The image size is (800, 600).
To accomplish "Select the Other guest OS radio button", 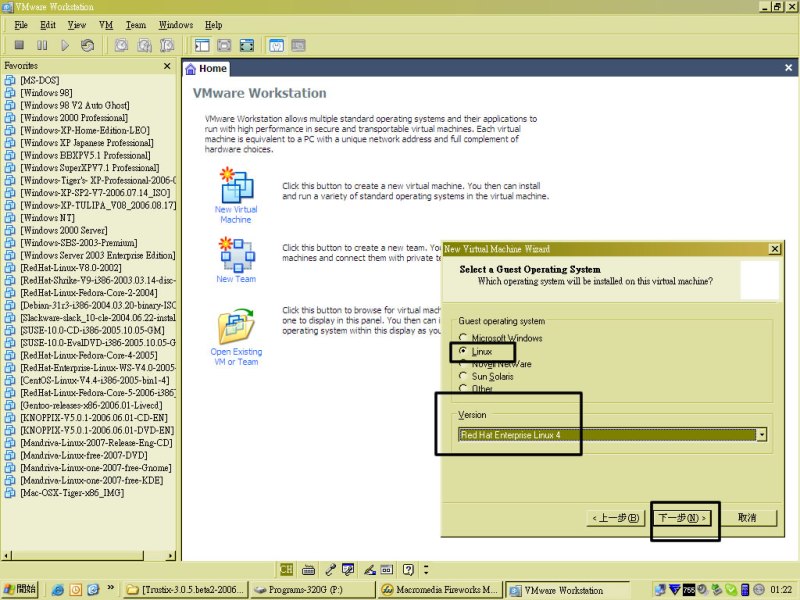I will click(463, 388).
